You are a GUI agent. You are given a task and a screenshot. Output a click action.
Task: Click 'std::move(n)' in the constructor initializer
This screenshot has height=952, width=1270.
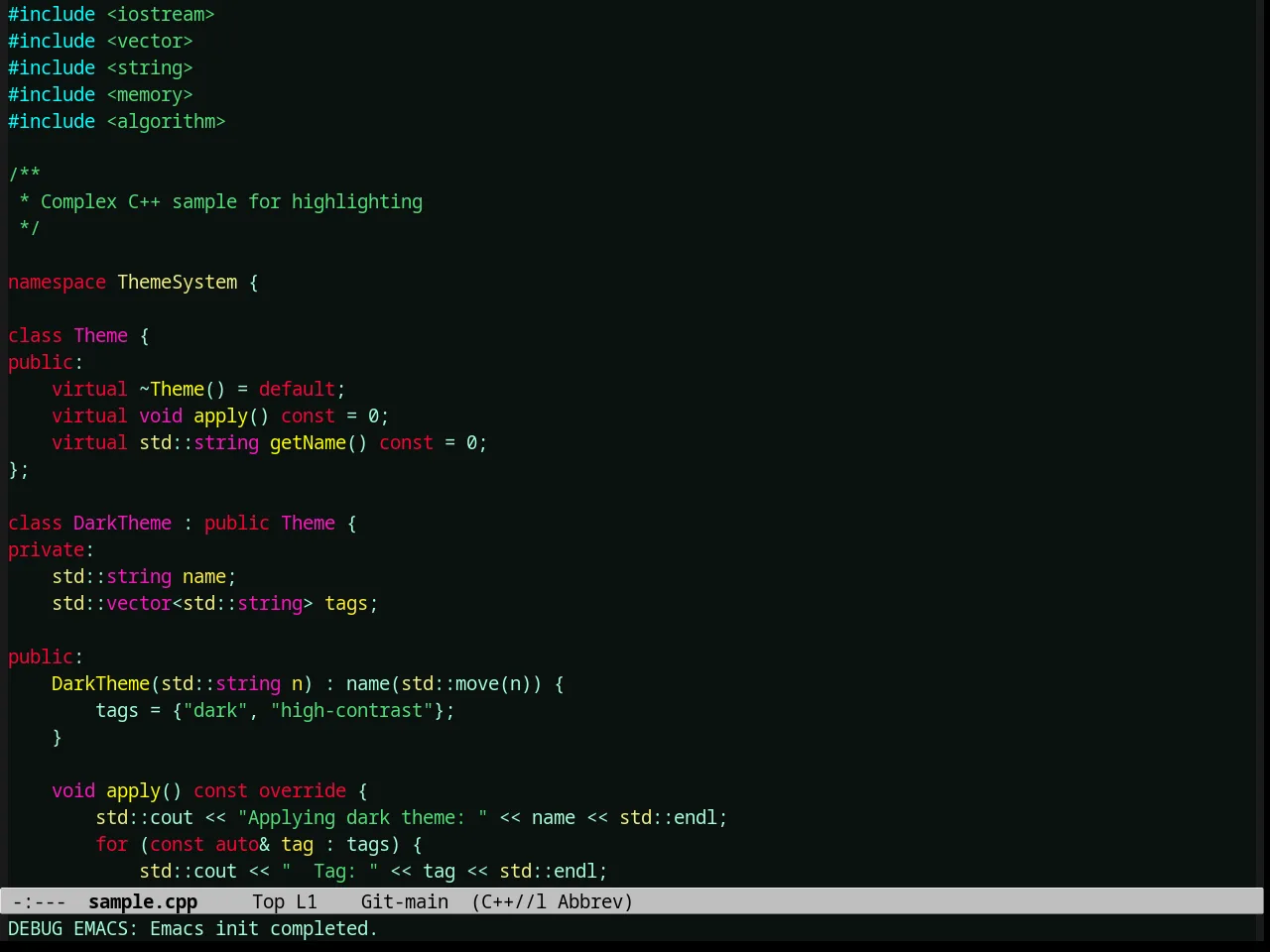tap(466, 683)
